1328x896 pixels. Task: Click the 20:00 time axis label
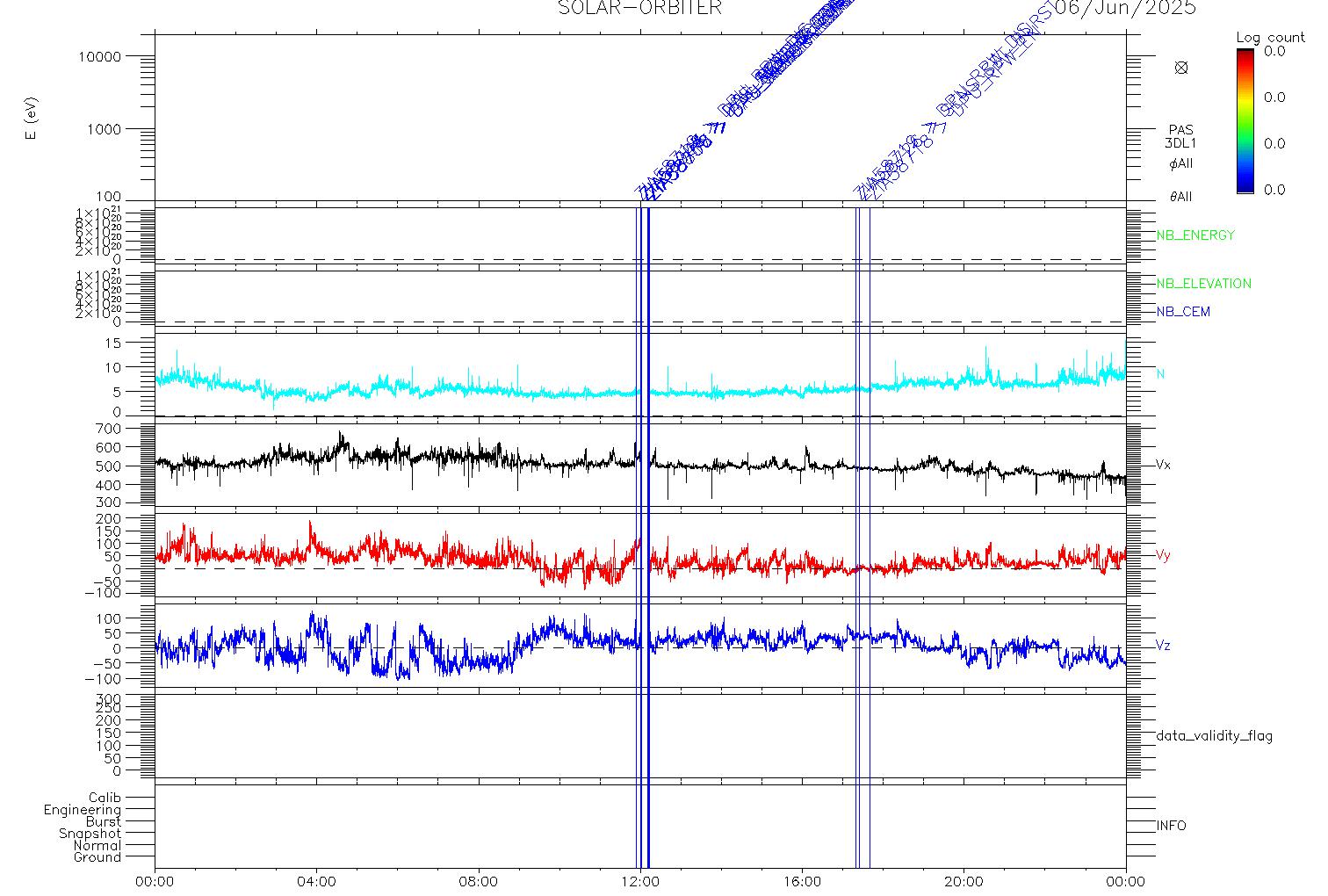964,882
